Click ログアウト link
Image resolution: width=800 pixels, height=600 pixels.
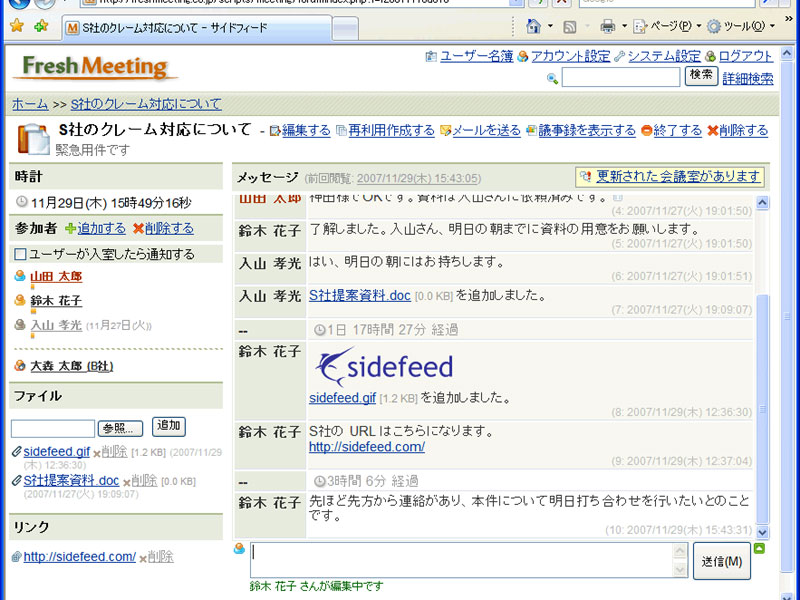[x=745, y=56]
